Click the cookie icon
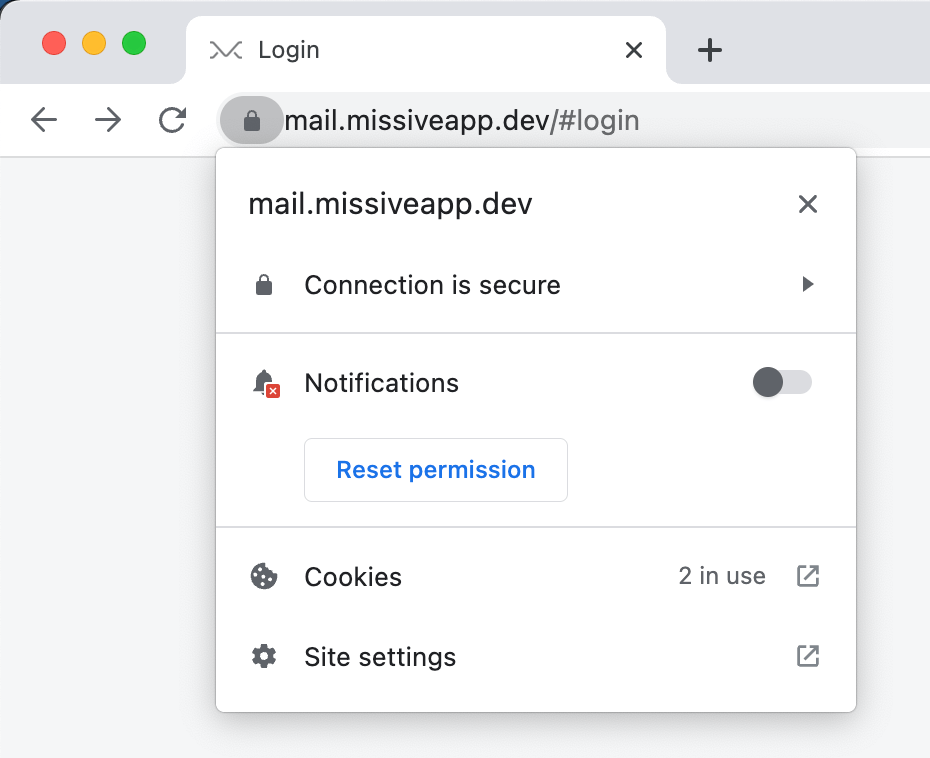This screenshot has height=758, width=930. (264, 576)
